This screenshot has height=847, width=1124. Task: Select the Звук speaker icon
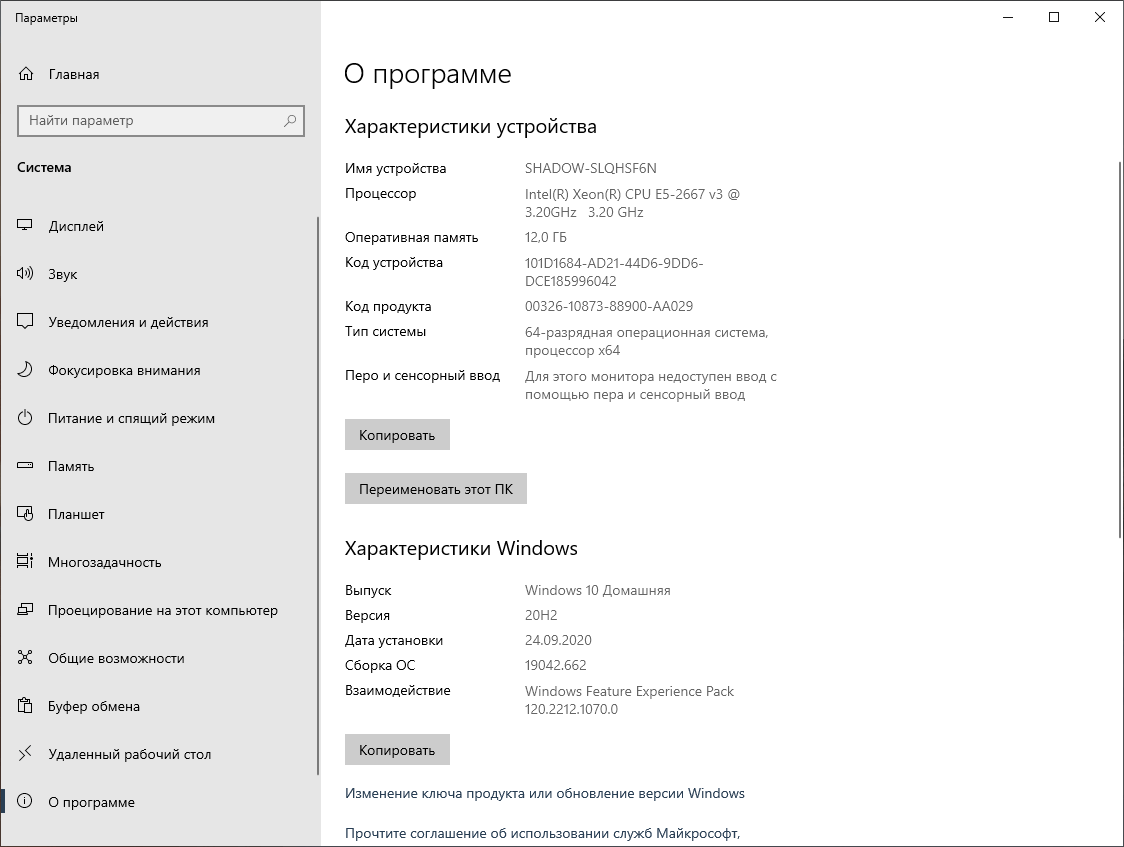pos(25,274)
